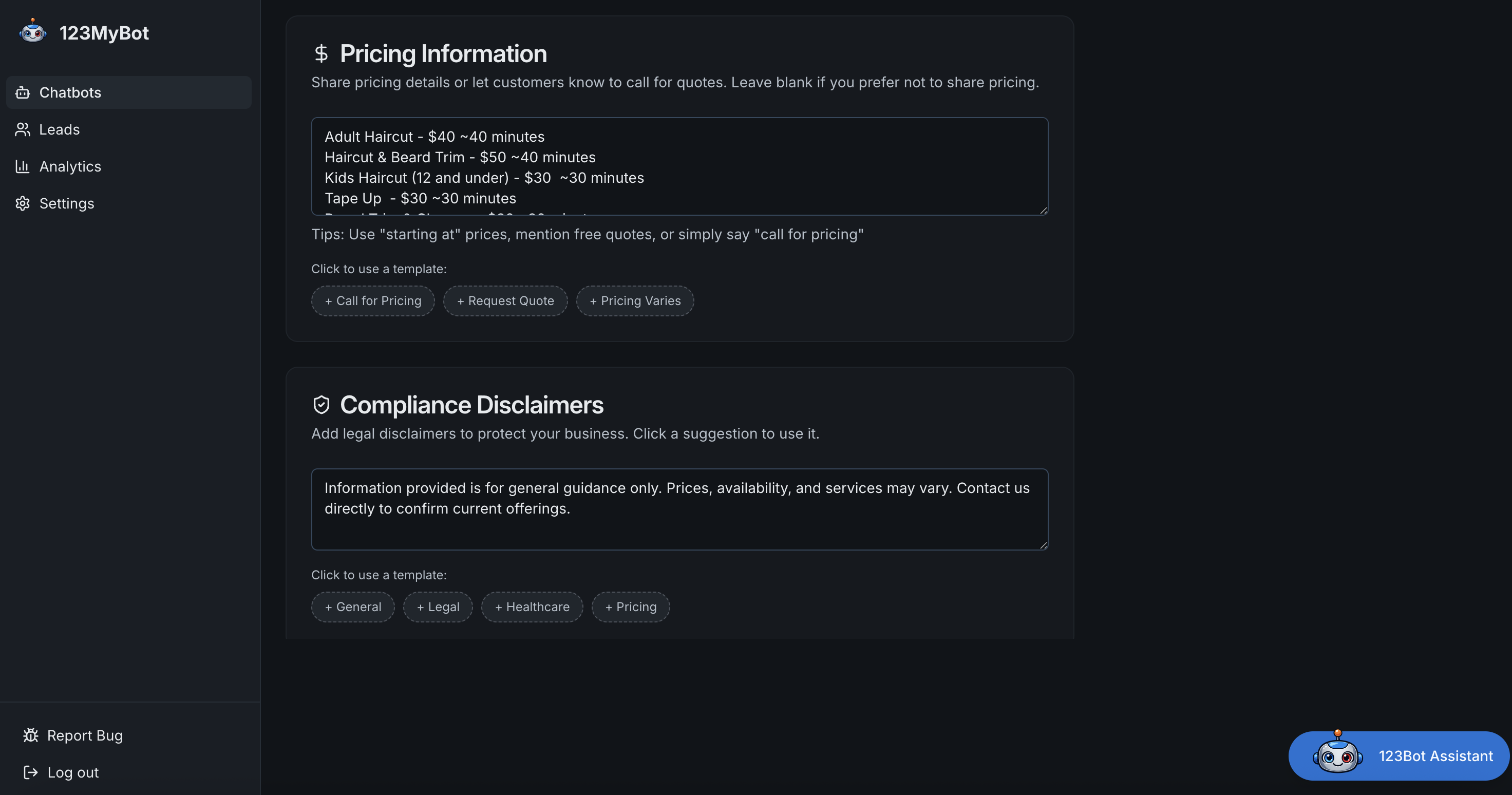Screen dimensions: 1512x795
Task: Click the Report Bug insect icon
Action: (30, 735)
